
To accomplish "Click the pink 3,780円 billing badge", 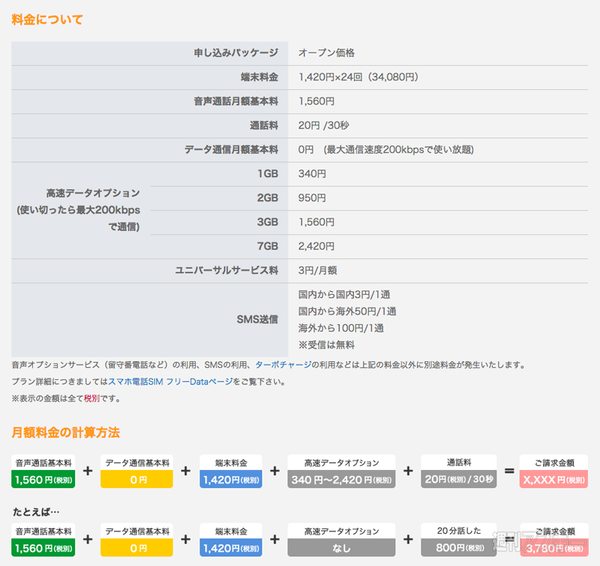I will 554,548.
